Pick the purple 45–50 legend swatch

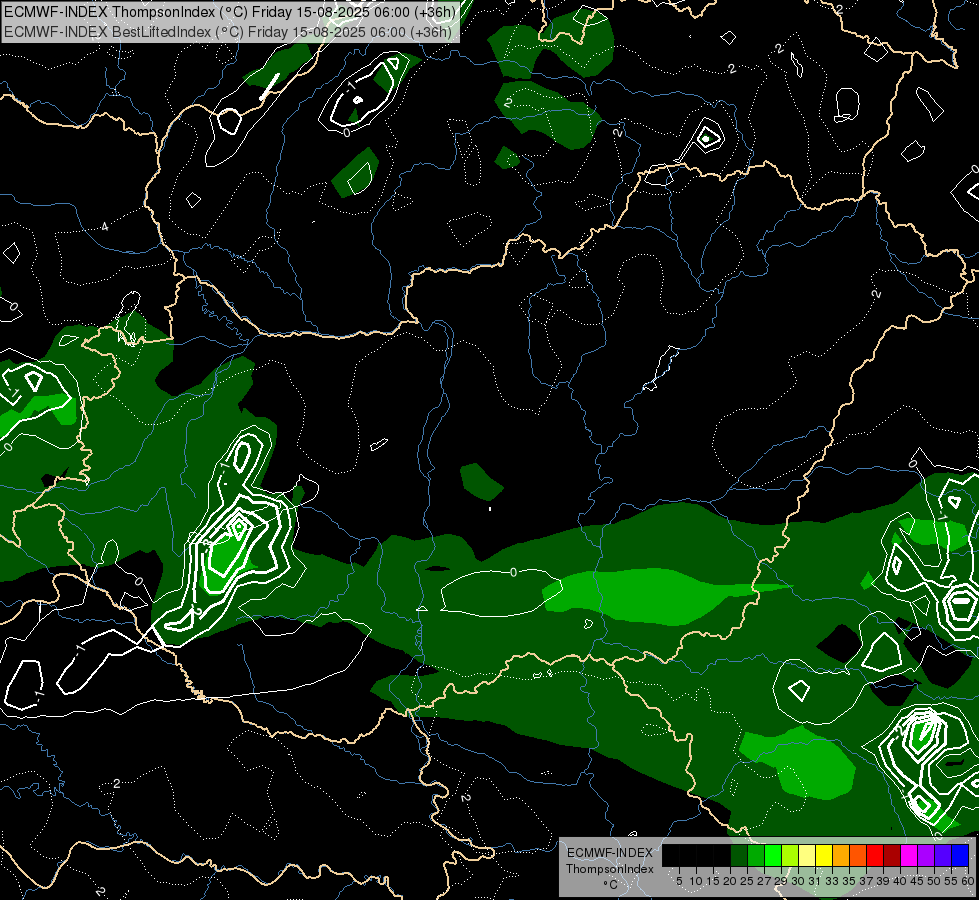[x=926, y=855]
